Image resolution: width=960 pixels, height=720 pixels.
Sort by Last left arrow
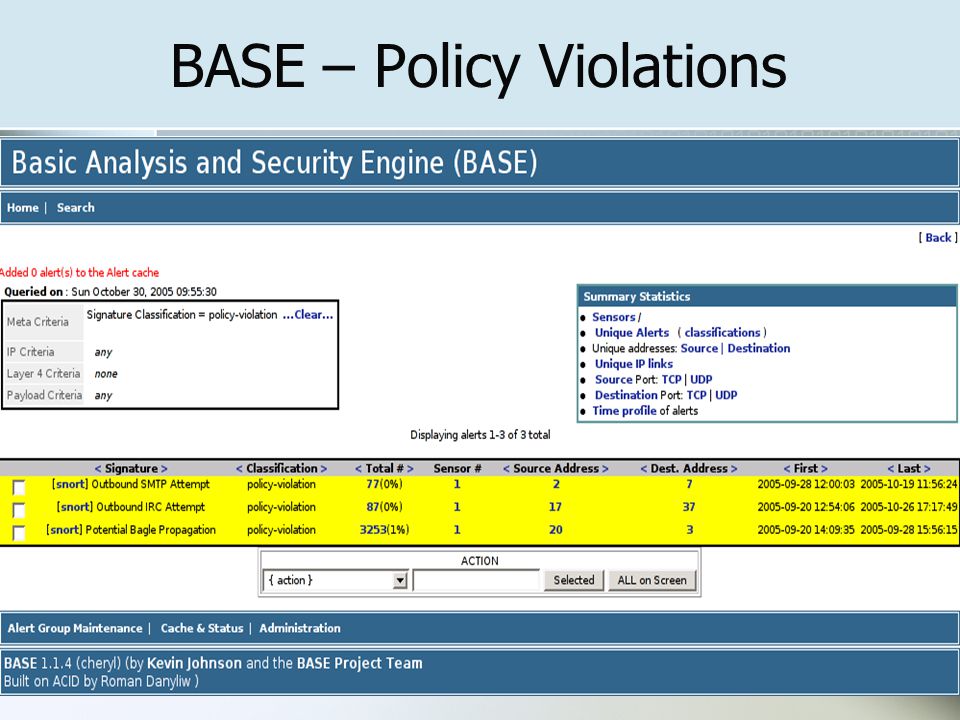pos(891,468)
